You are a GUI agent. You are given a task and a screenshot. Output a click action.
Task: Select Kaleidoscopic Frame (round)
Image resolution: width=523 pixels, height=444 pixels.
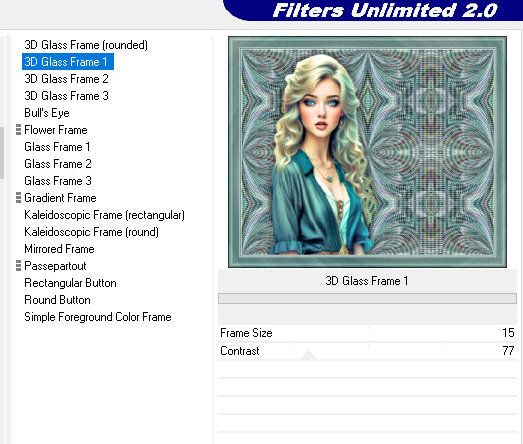pos(91,232)
